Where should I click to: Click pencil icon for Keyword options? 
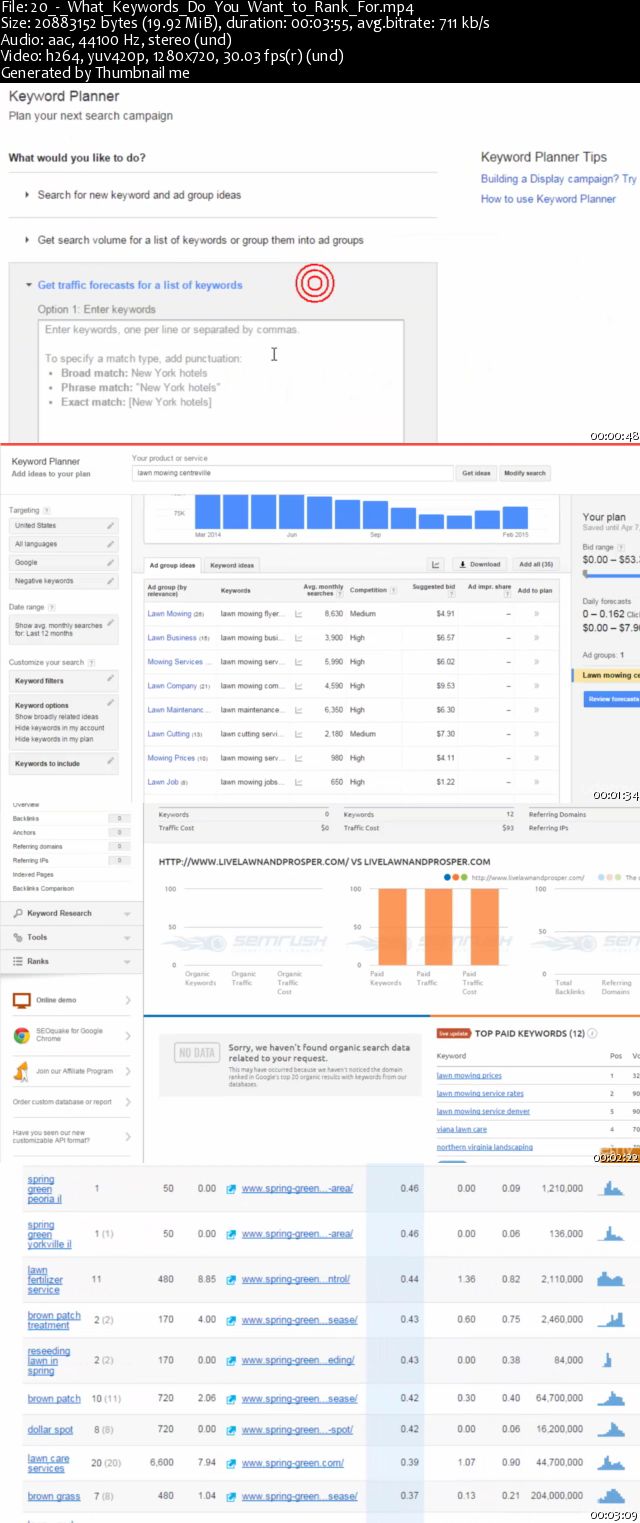[x=111, y=704]
